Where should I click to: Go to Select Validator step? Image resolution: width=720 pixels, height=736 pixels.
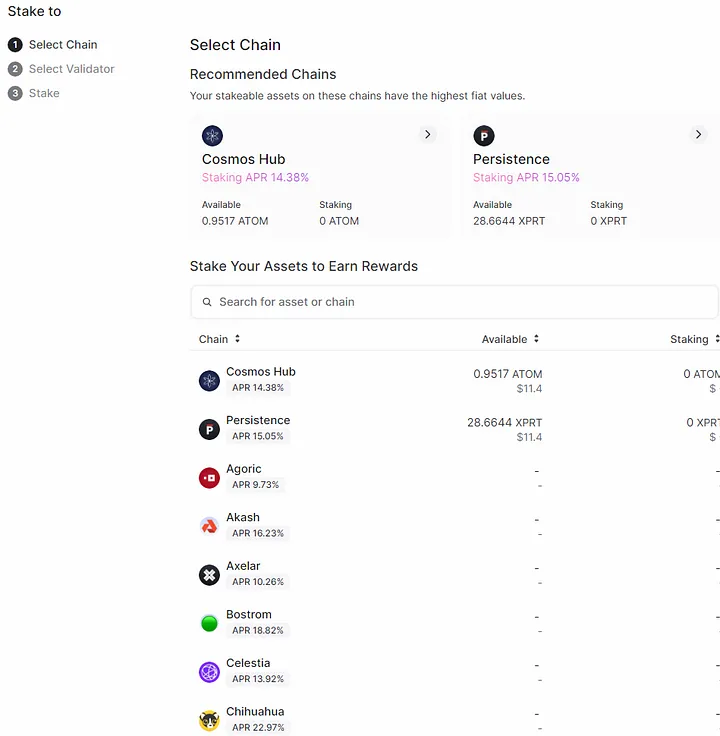click(71, 69)
